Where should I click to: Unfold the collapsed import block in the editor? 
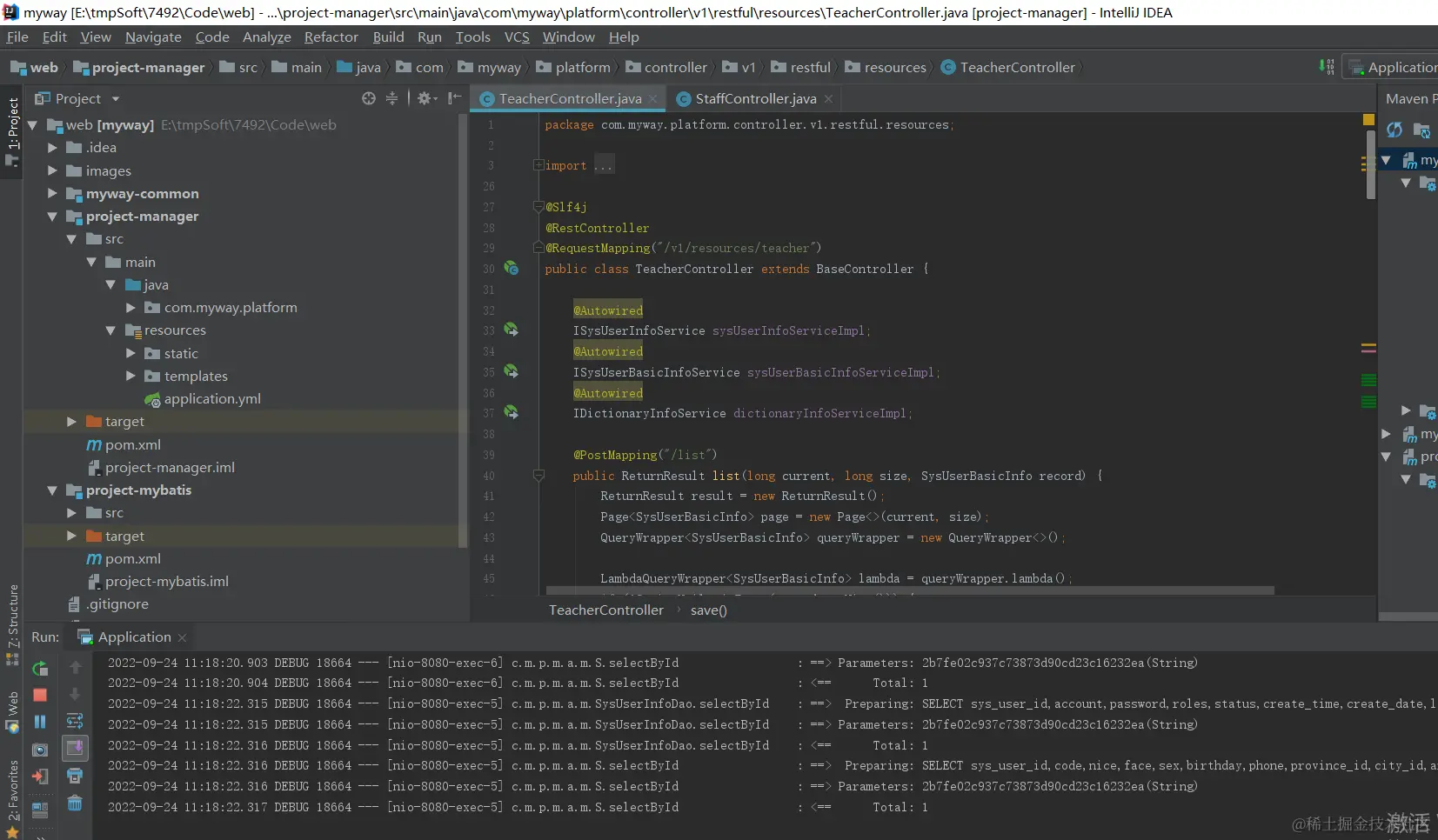[538, 166]
